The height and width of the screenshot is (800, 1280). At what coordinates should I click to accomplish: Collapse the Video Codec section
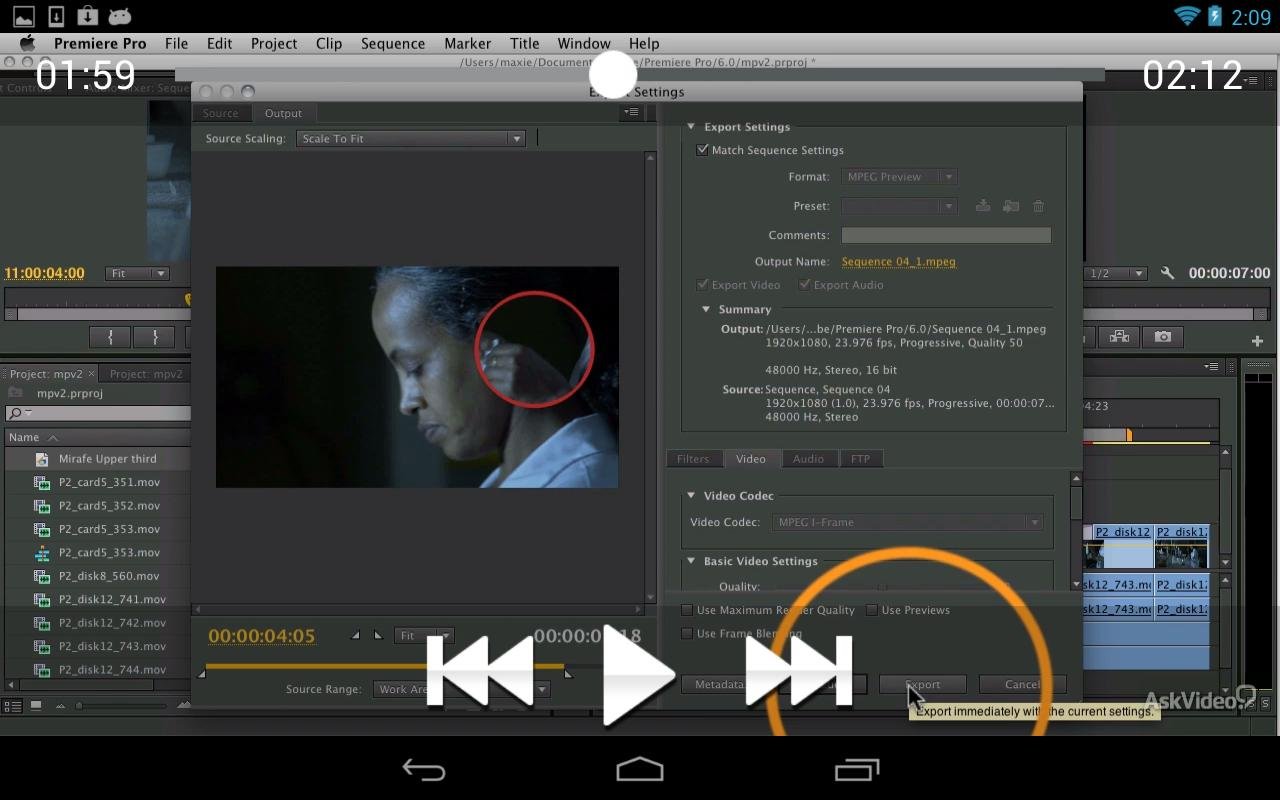(x=691, y=496)
